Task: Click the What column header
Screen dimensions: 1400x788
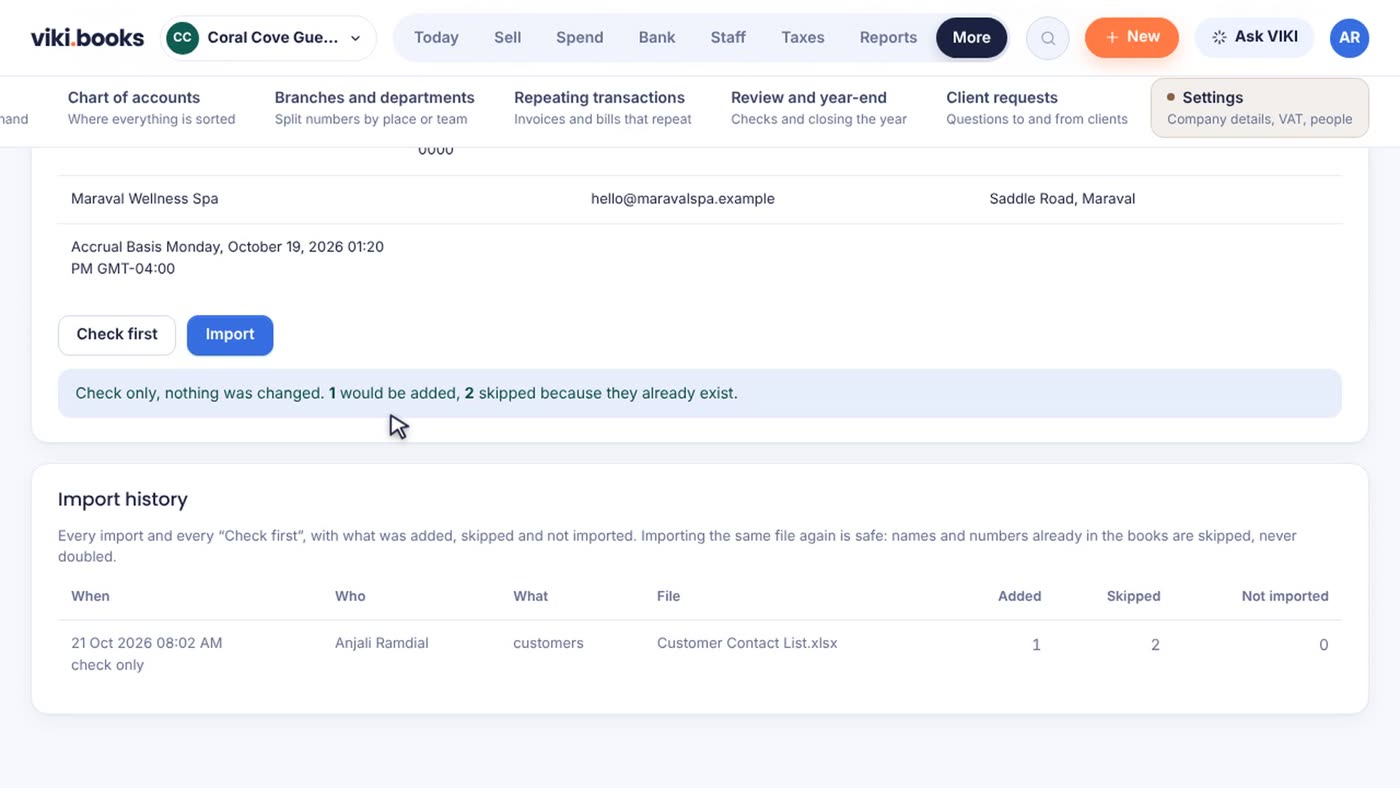Action: 530,596
